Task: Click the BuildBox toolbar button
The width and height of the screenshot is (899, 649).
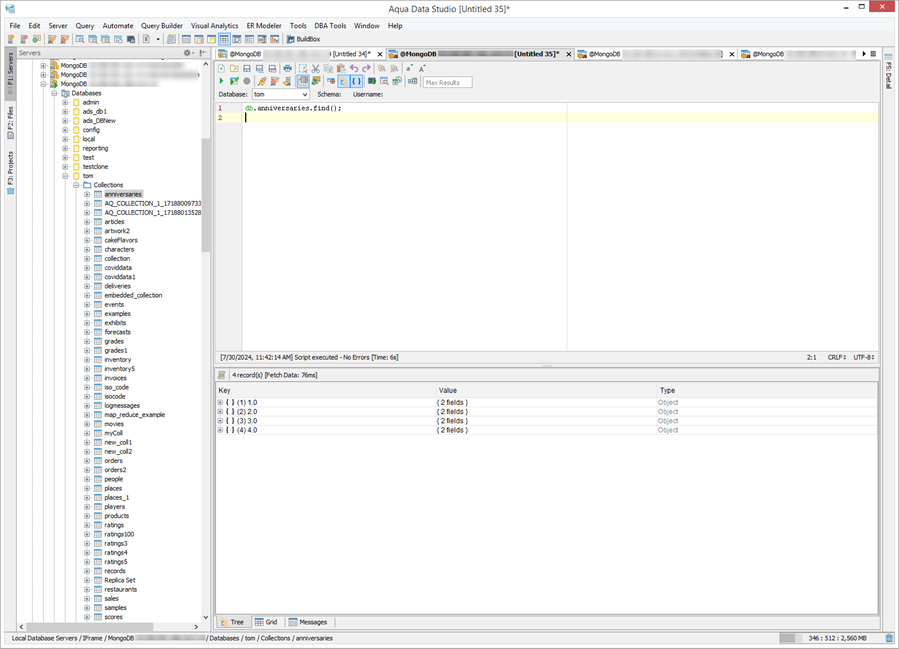Action: coord(304,39)
